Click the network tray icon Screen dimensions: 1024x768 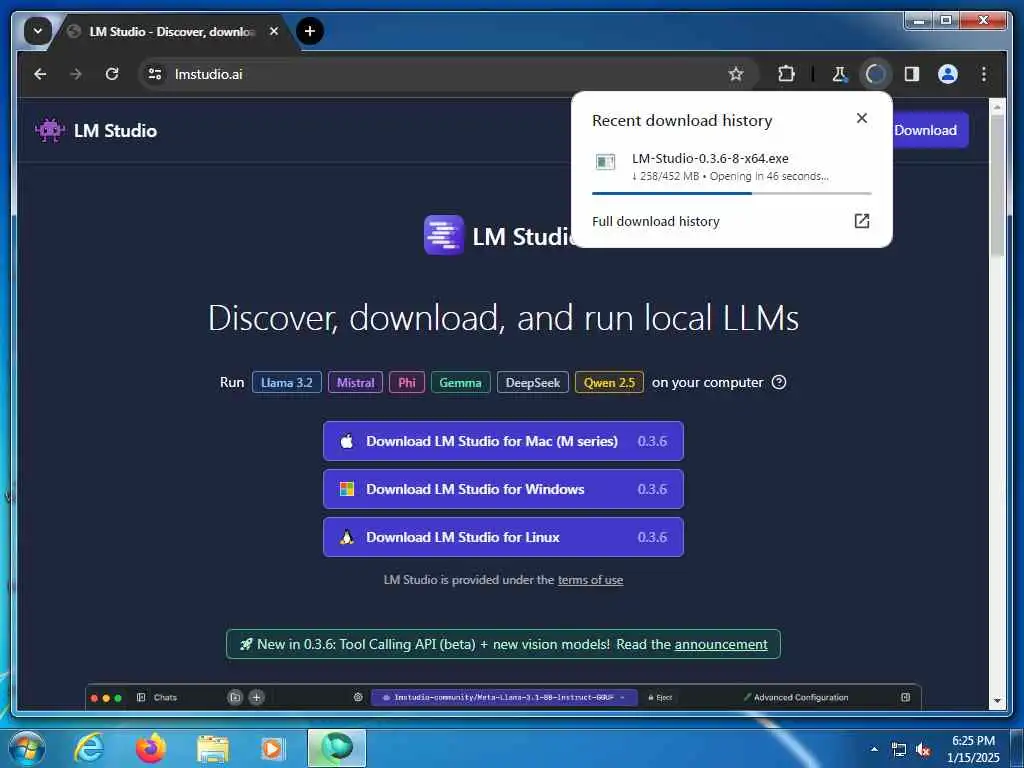point(899,750)
